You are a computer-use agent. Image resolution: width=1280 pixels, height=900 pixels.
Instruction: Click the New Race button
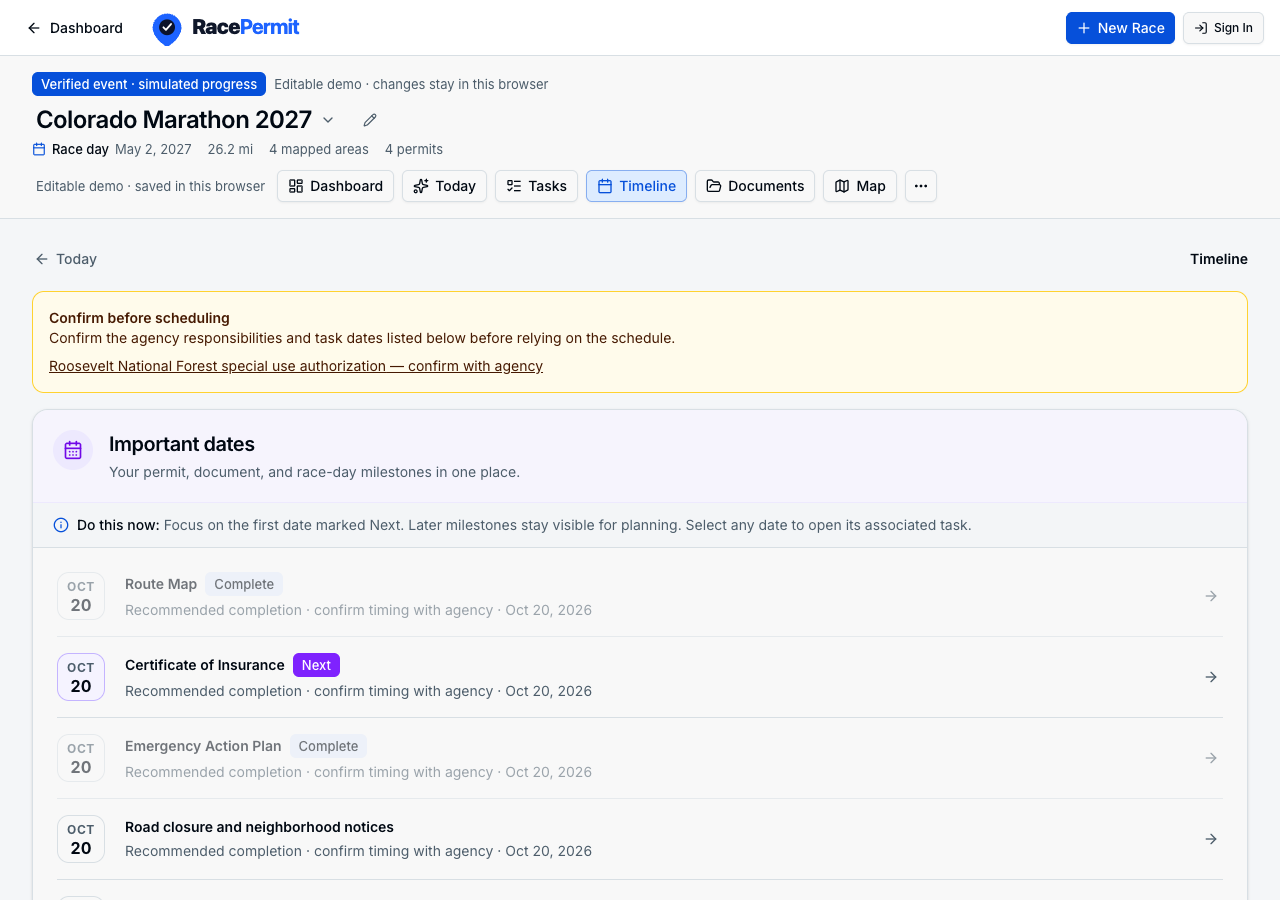point(1120,28)
